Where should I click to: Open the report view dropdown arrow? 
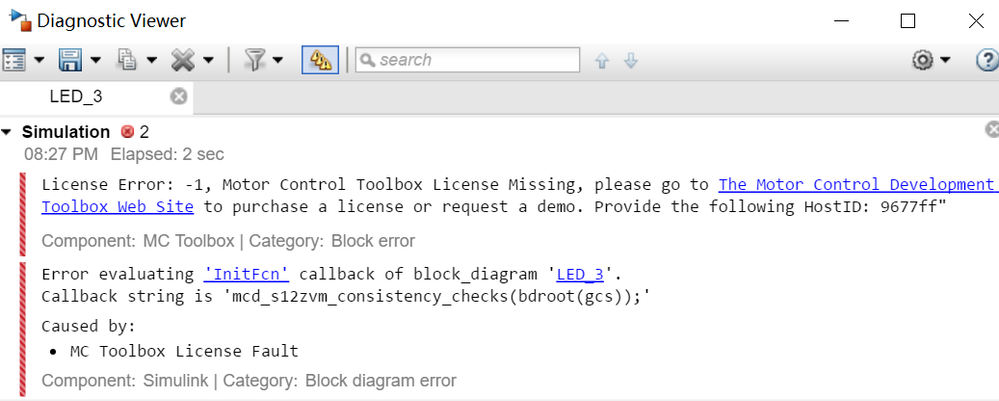39,60
